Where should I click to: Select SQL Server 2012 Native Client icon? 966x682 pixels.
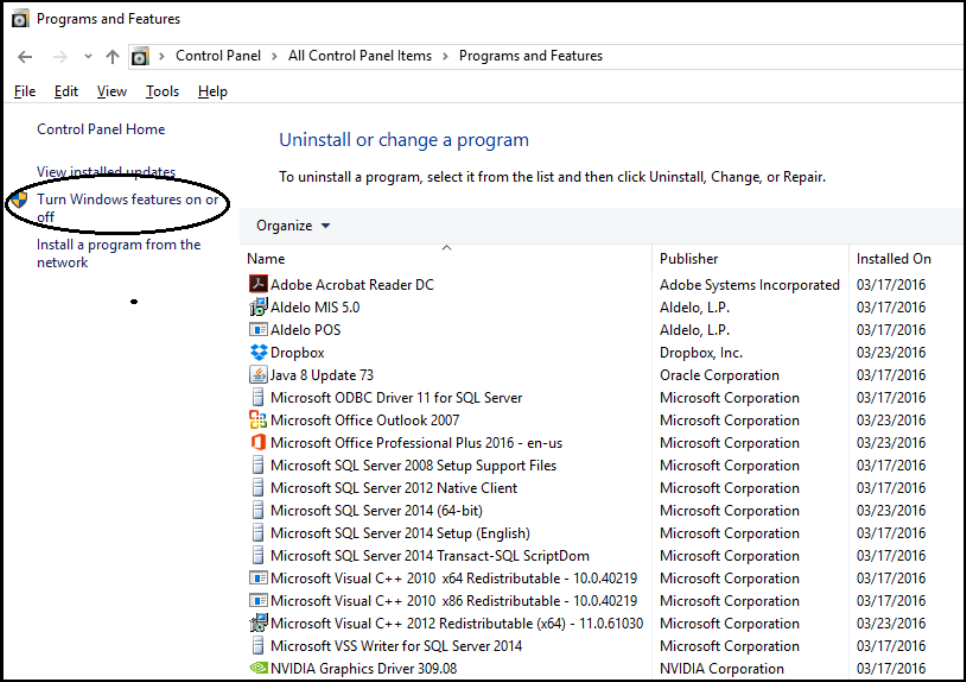pos(258,488)
